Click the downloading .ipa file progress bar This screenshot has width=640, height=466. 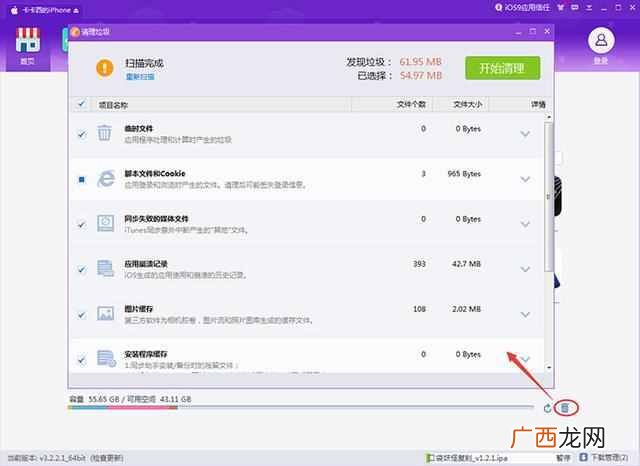pyautogui.click(x=489, y=458)
